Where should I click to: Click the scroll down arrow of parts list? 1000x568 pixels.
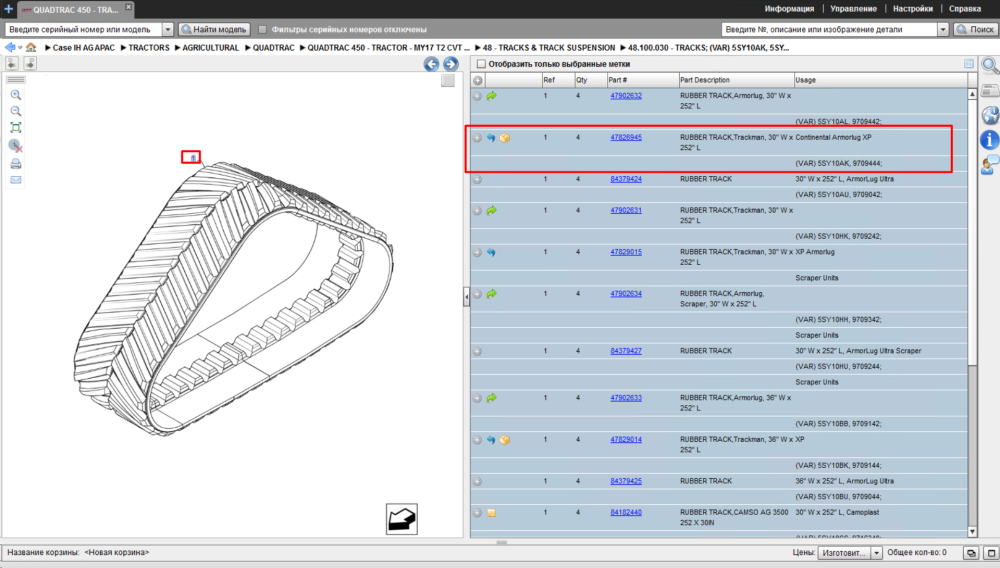click(973, 531)
